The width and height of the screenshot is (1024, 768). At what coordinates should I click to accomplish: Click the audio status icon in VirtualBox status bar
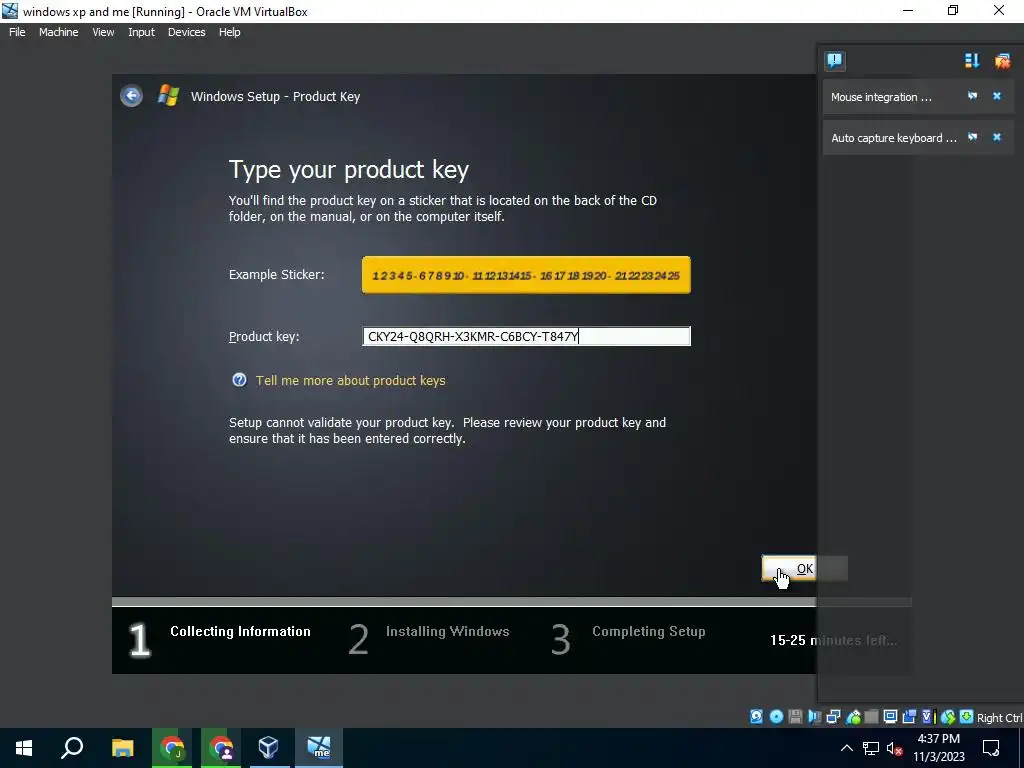coord(814,716)
